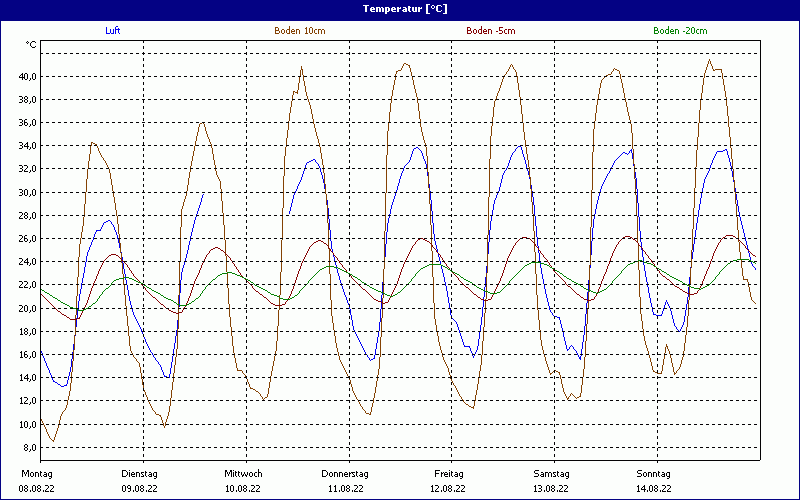The width and height of the screenshot is (800, 500).
Task: Click the °C unit label above the y-axis
Action: point(31,45)
